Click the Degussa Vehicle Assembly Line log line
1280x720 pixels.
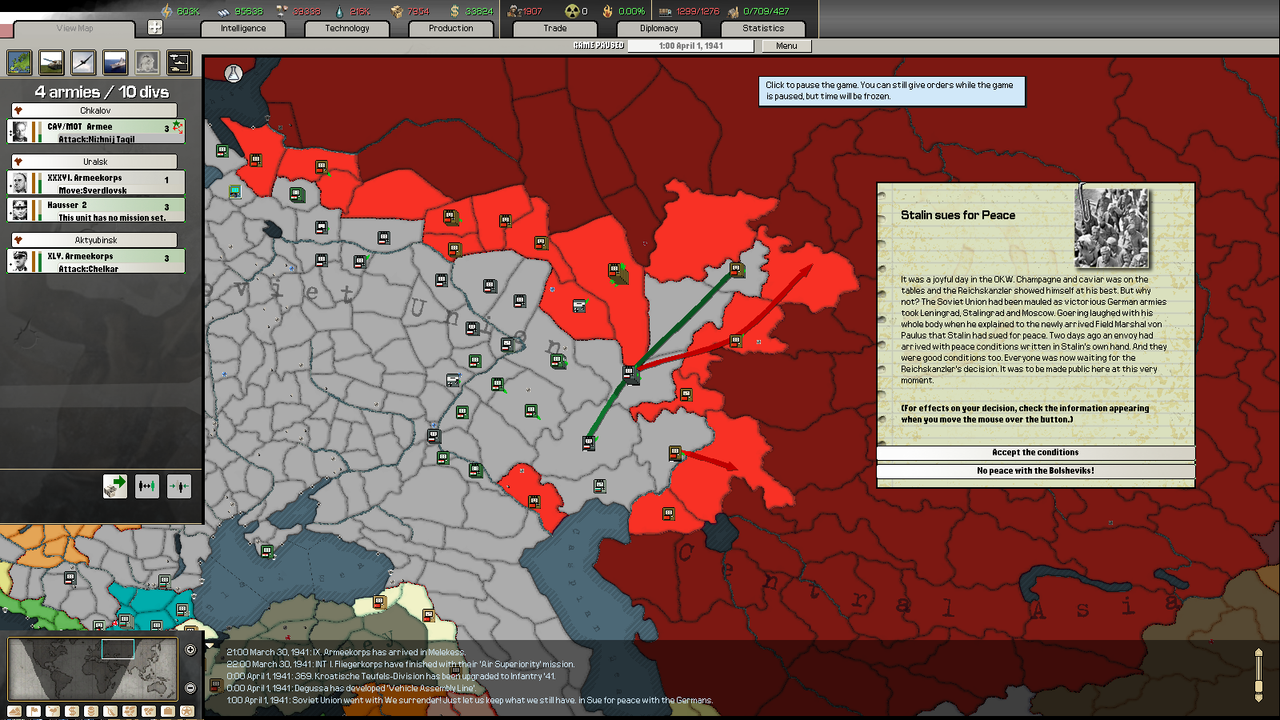point(350,688)
